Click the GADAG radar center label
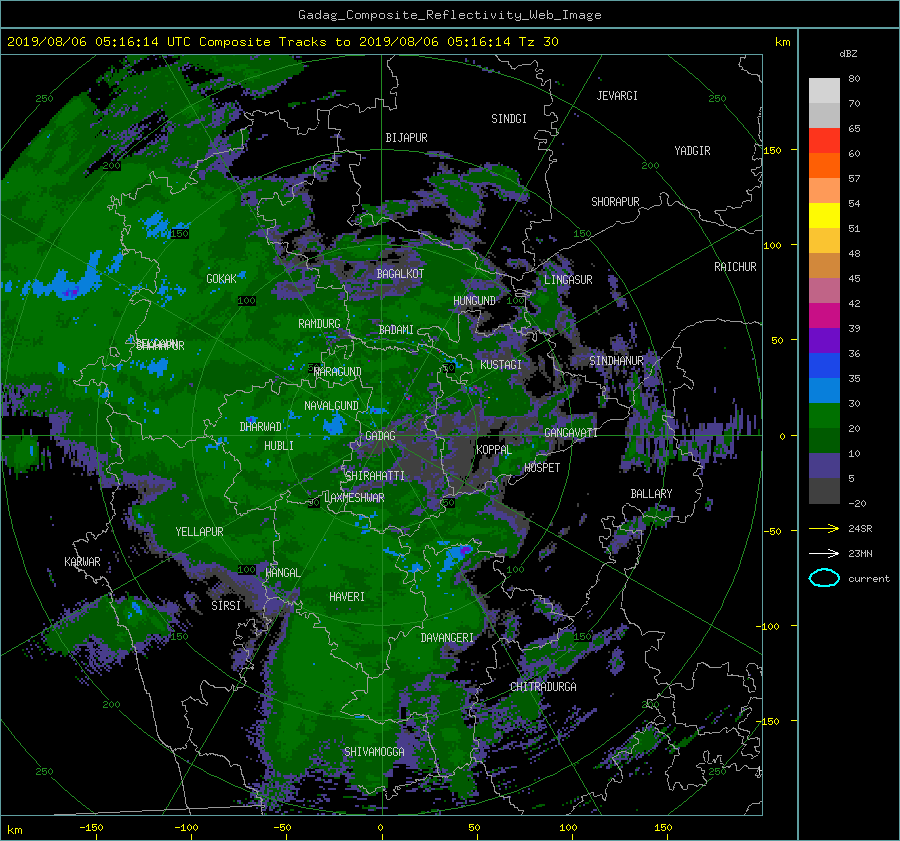Screen dimensions: 900x841 point(380,436)
